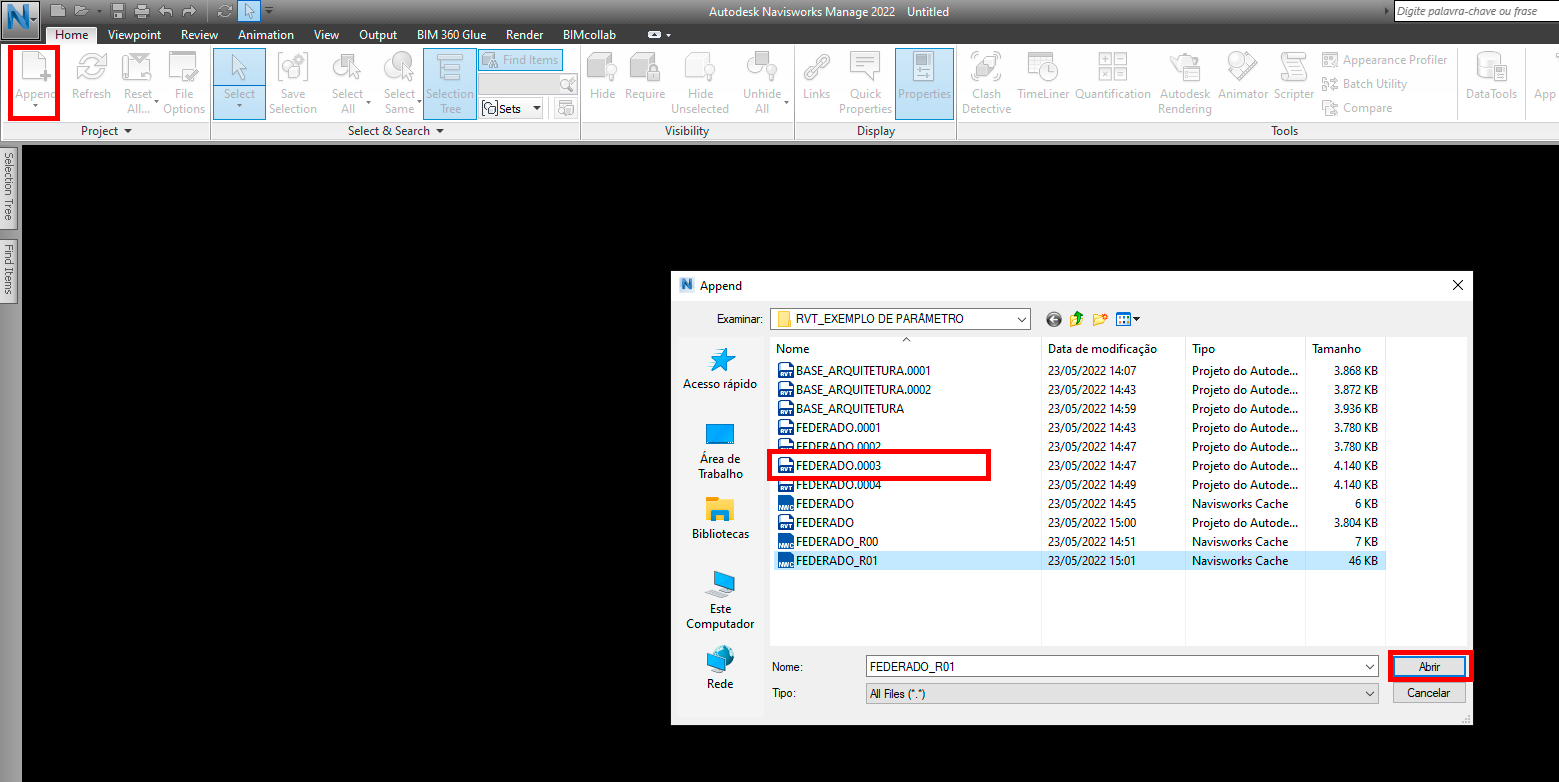
Task: Click the Compare tool
Action: [x=1356, y=108]
